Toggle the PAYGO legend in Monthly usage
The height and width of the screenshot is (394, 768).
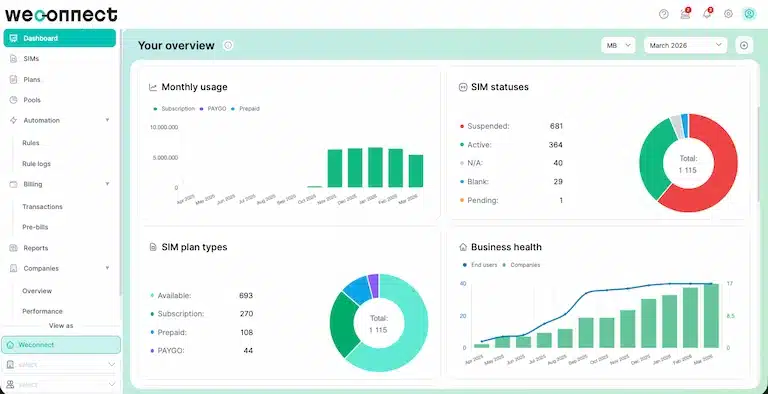coord(214,109)
